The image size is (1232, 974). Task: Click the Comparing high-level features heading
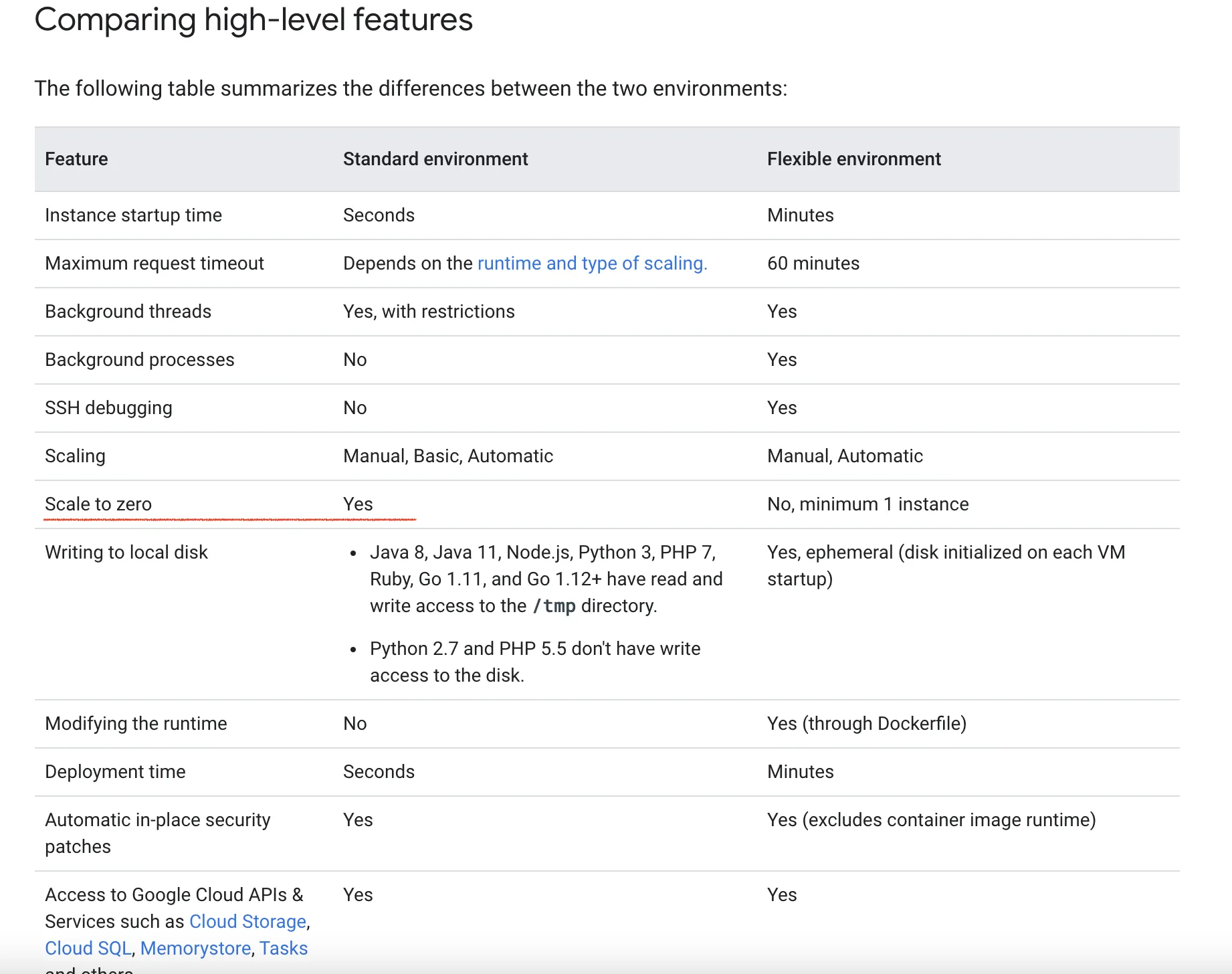click(x=253, y=20)
